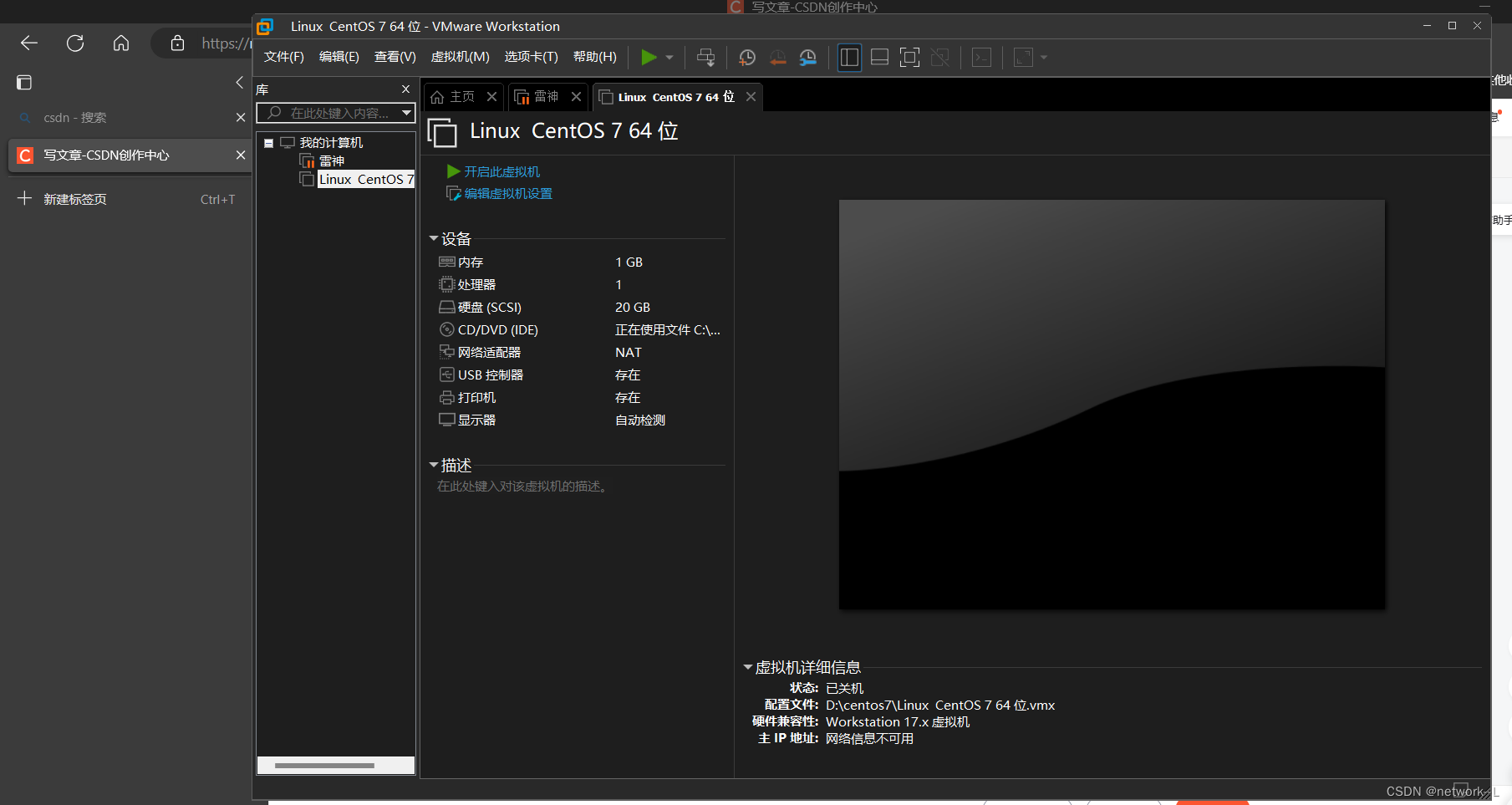
Task: Click the 网络适配器 device row
Action: [580, 353]
